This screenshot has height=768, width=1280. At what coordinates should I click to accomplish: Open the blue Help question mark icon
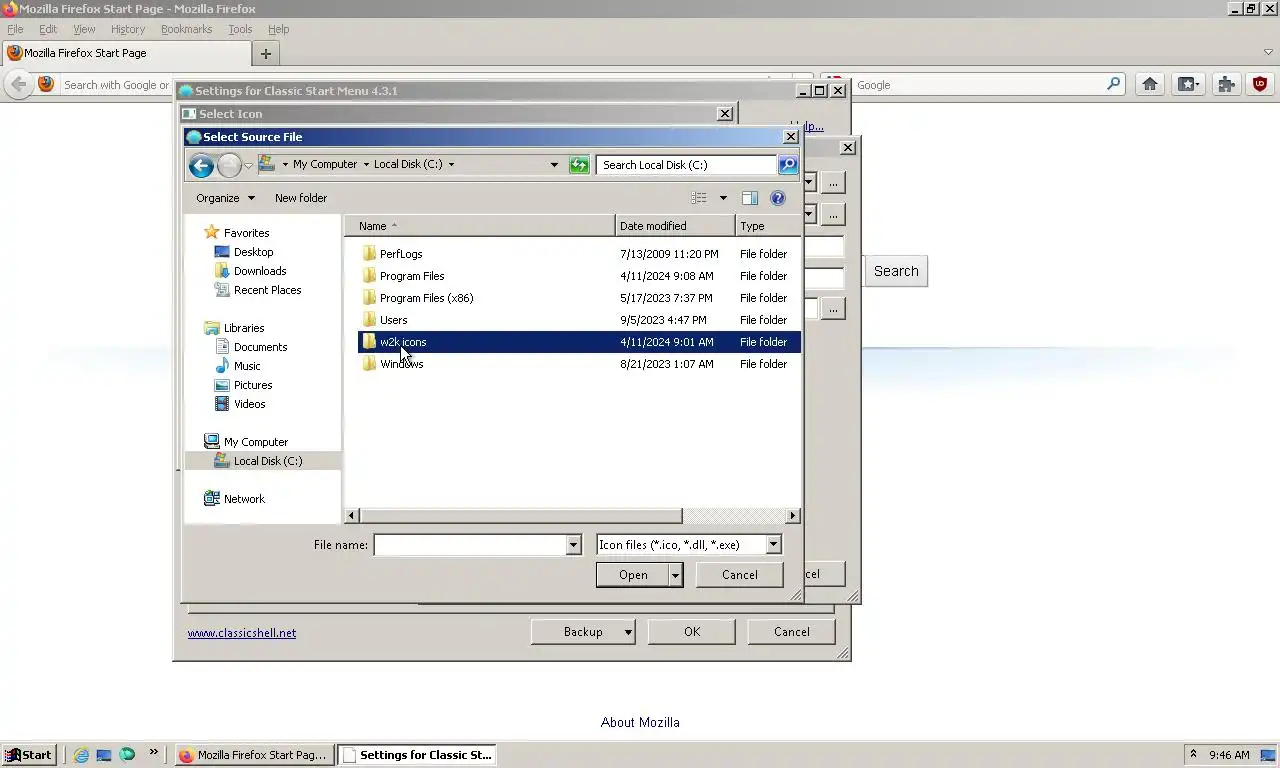click(x=778, y=198)
